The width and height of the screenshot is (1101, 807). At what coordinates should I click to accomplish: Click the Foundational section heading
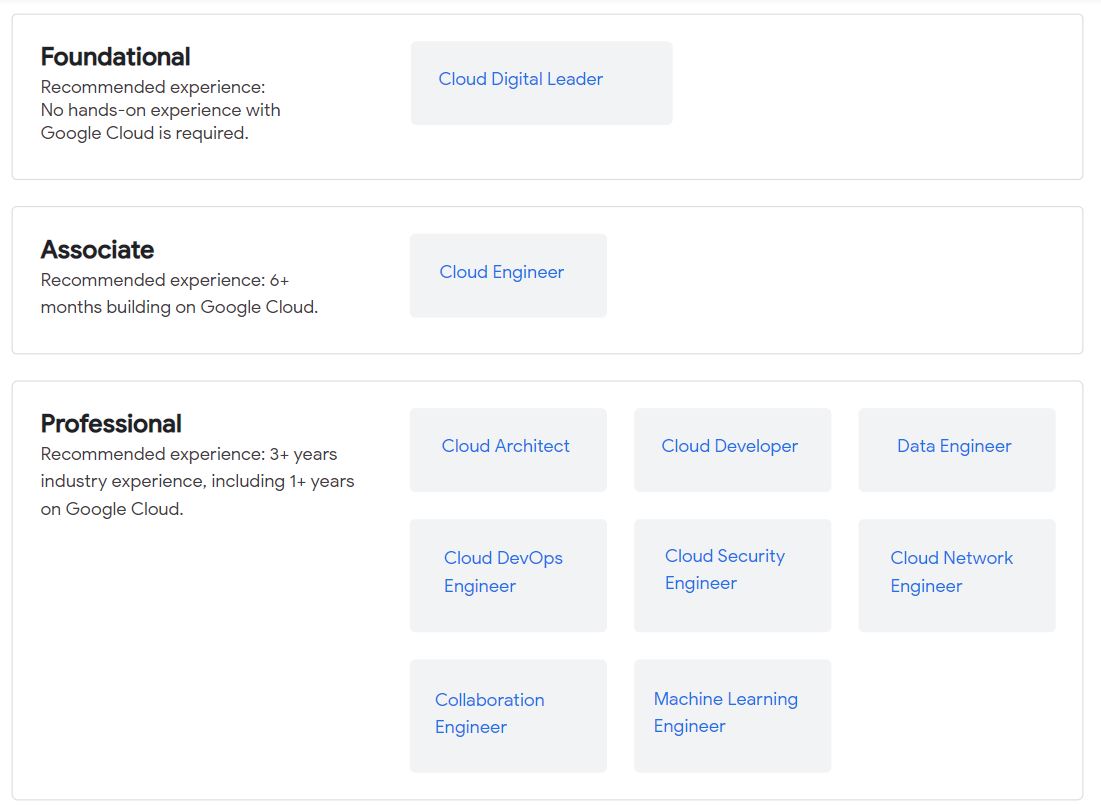(115, 57)
